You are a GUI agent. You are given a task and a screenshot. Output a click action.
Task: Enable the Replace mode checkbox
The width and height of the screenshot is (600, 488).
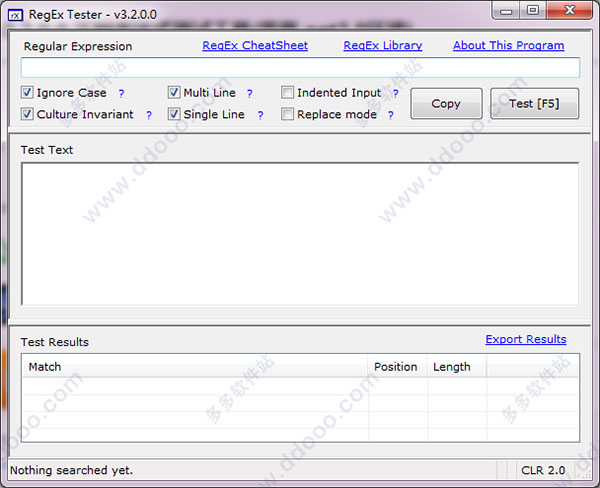(287, 114)
